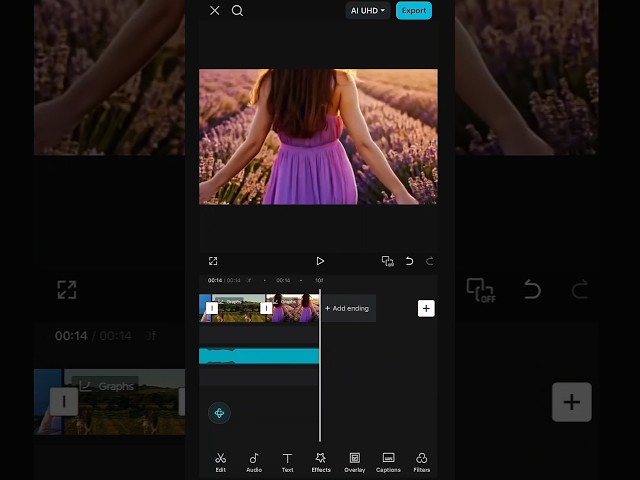Open the Effects tool
Screen dimensions: 640x480
click(x=321, y=462)
